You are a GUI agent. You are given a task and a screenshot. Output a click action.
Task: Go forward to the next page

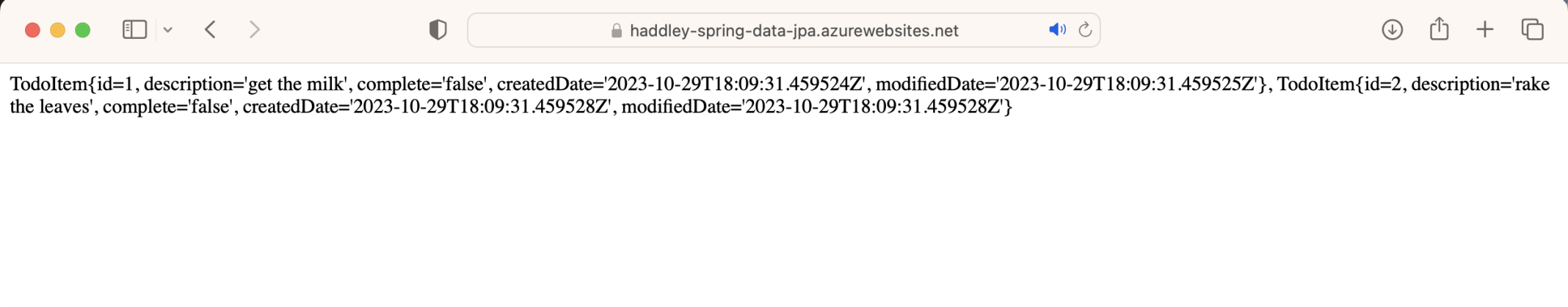254,30
